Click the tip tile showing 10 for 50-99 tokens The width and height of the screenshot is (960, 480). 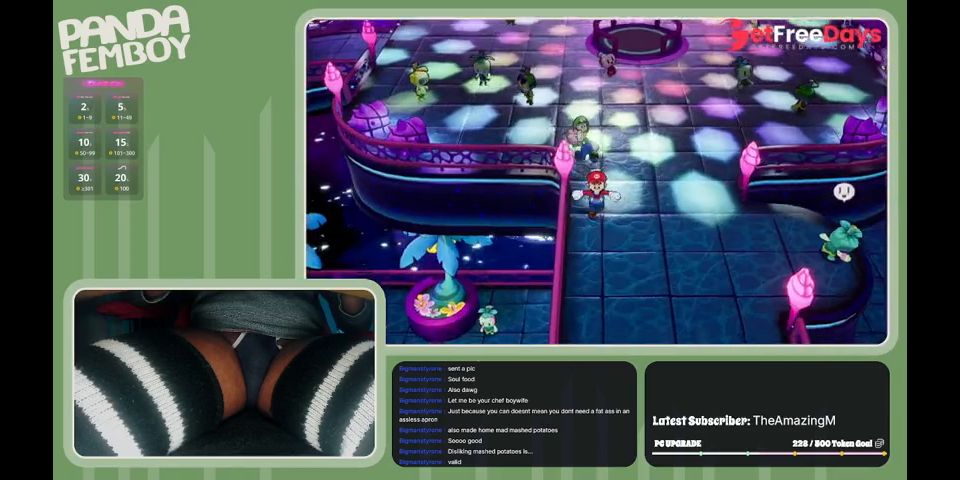click(x=86, y=144)
